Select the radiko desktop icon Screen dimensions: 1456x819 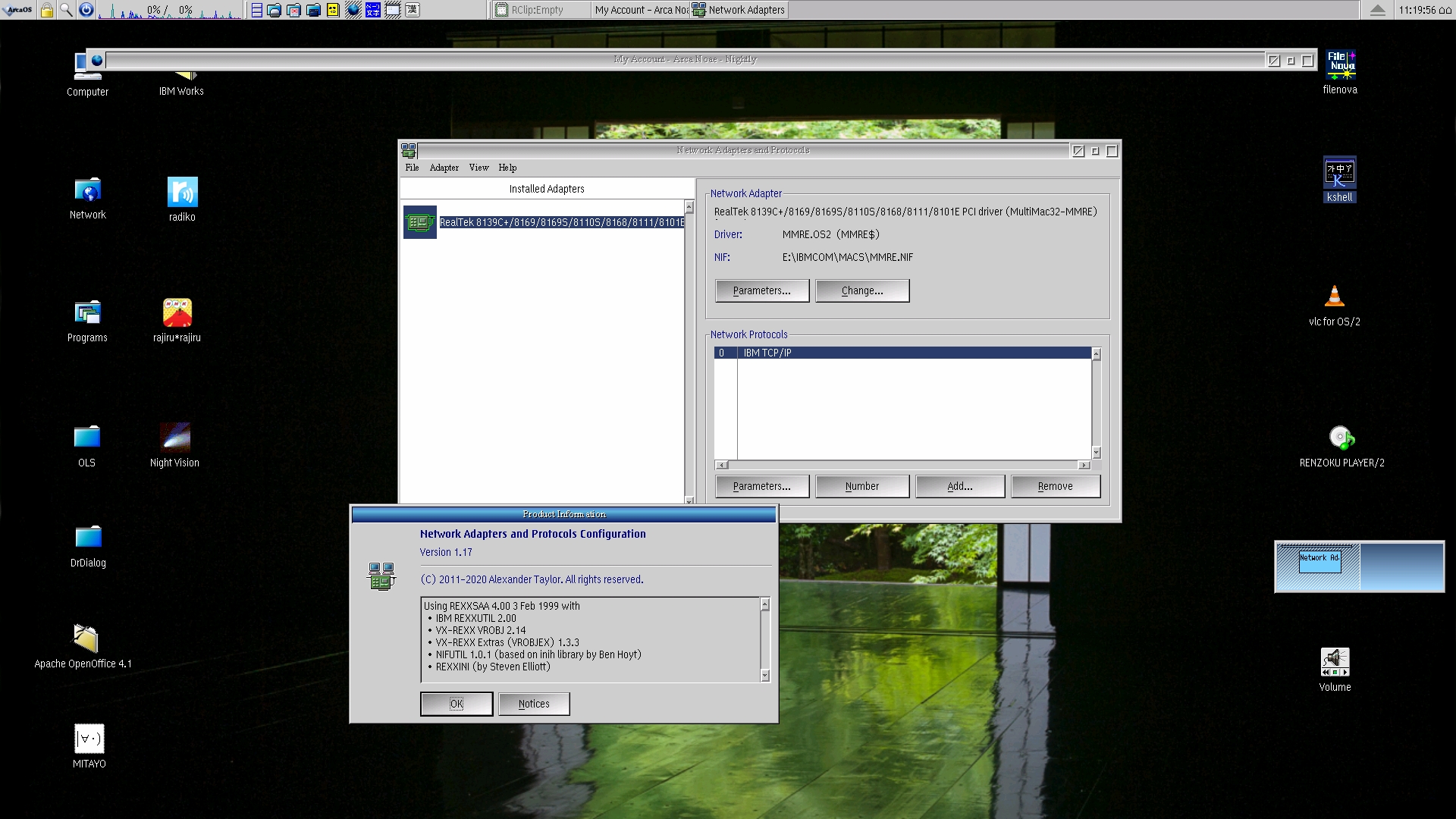click(182, 199)
